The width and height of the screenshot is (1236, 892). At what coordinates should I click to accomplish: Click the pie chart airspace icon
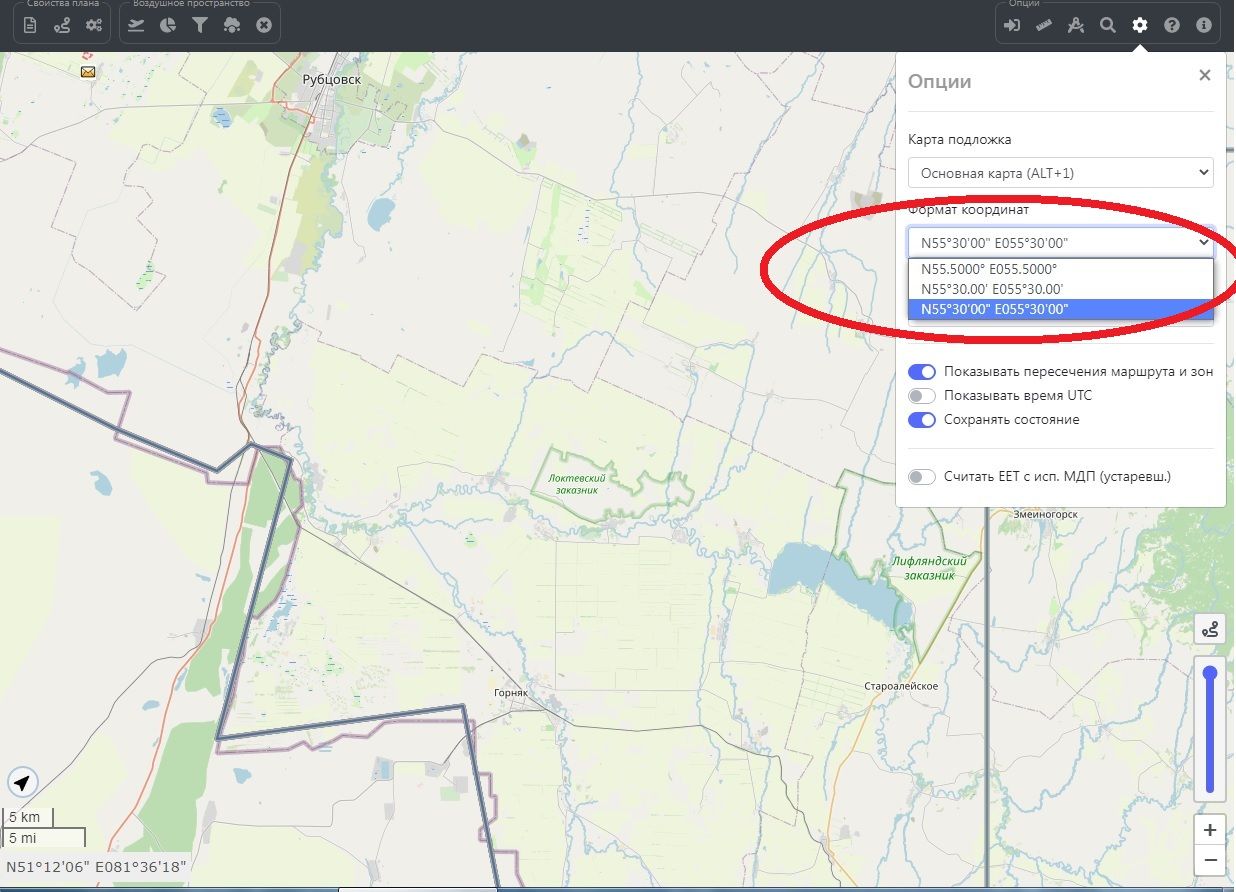tap(168, 25)
